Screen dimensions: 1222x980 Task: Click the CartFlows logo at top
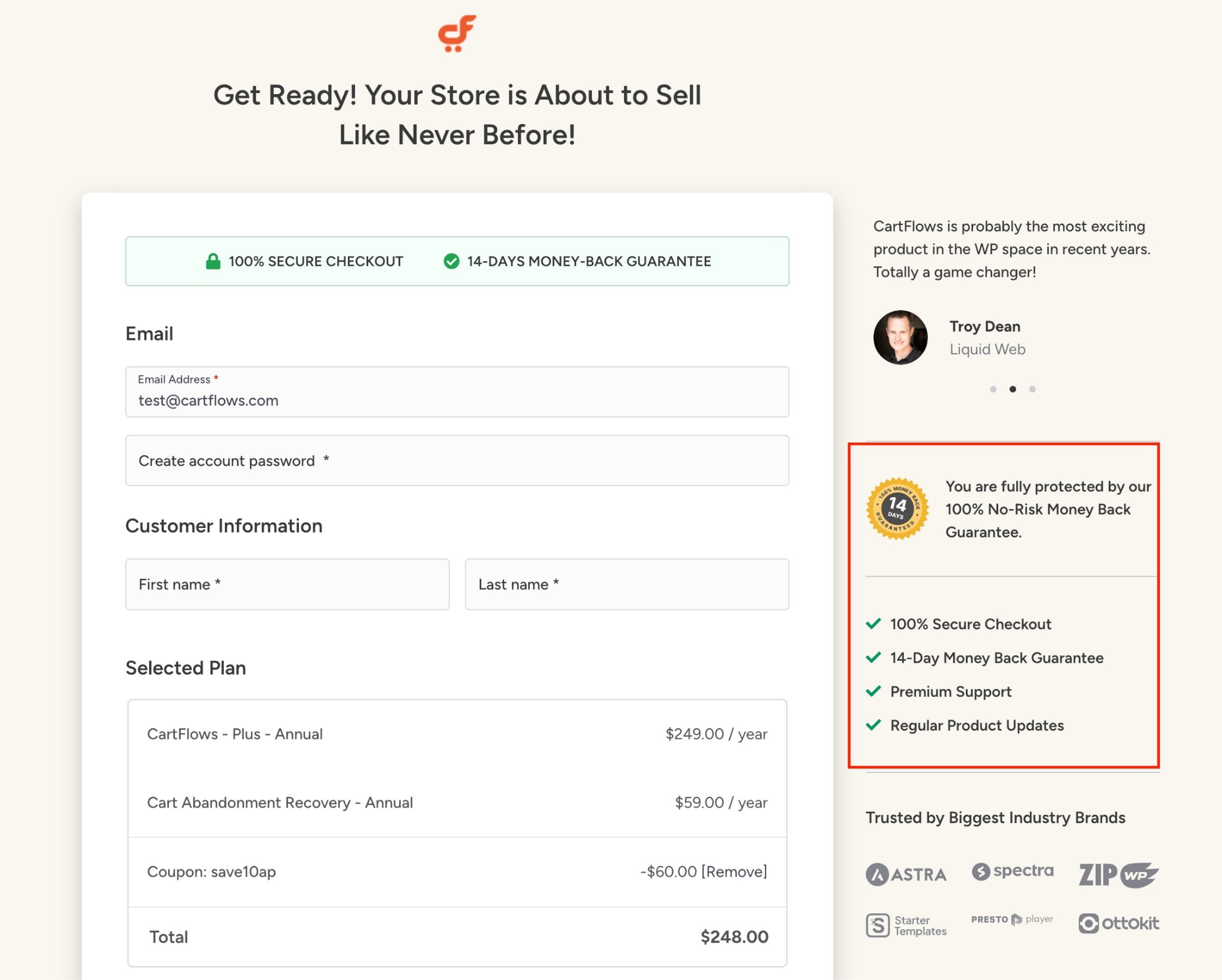point(457,33)
